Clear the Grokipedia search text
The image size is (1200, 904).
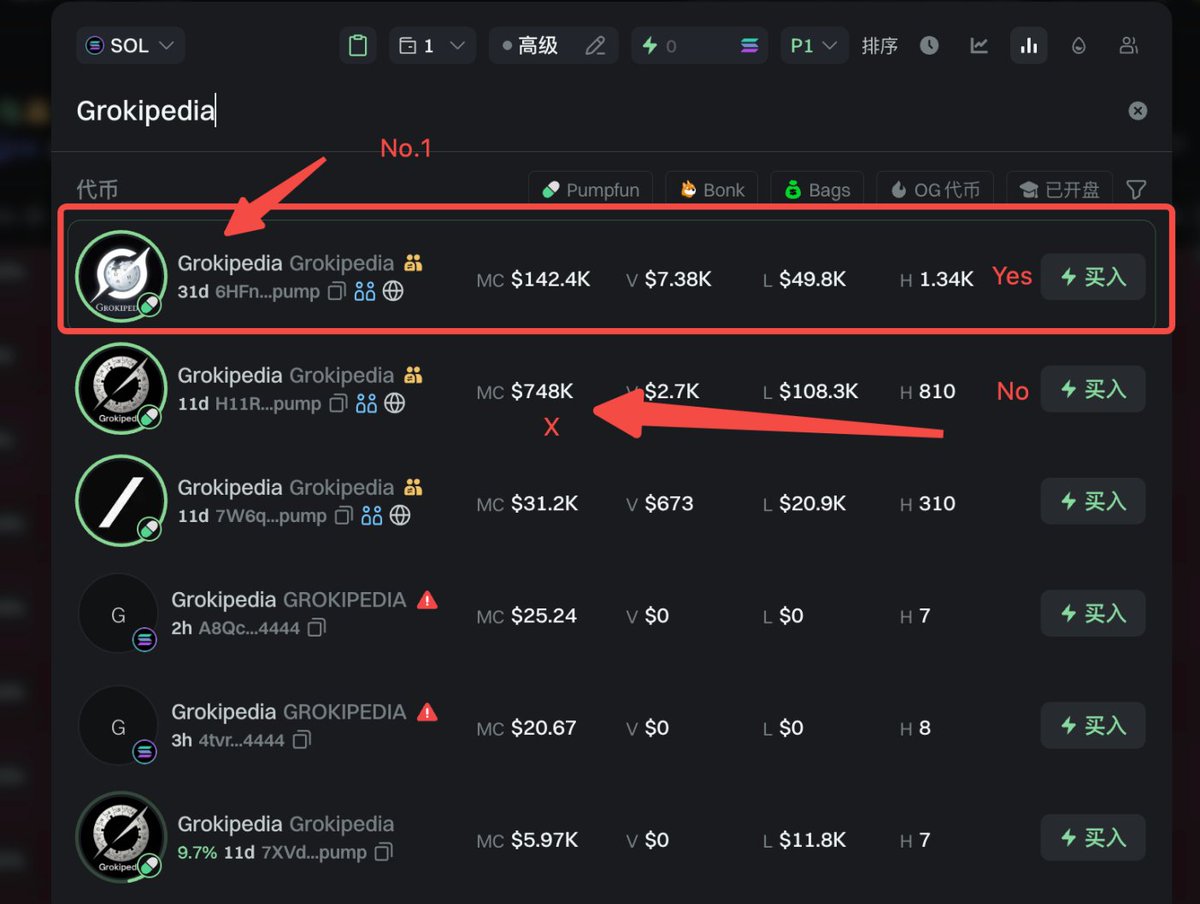tap(1138, 111)
